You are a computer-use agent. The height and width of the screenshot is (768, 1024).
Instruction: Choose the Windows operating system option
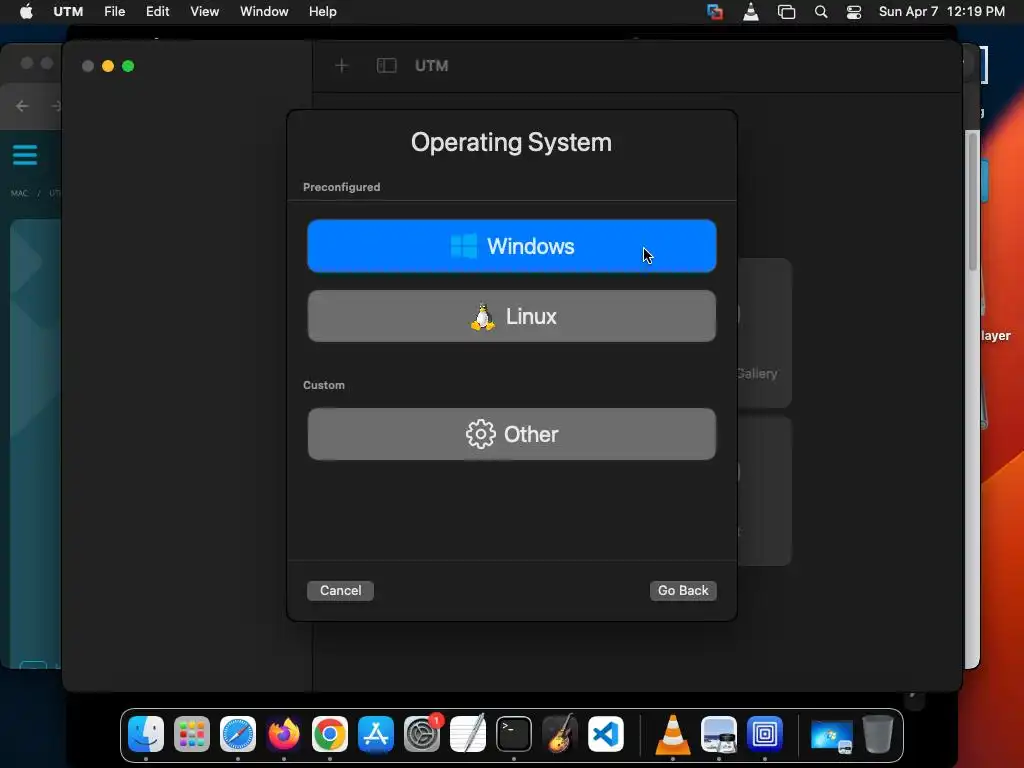(511, 246)
